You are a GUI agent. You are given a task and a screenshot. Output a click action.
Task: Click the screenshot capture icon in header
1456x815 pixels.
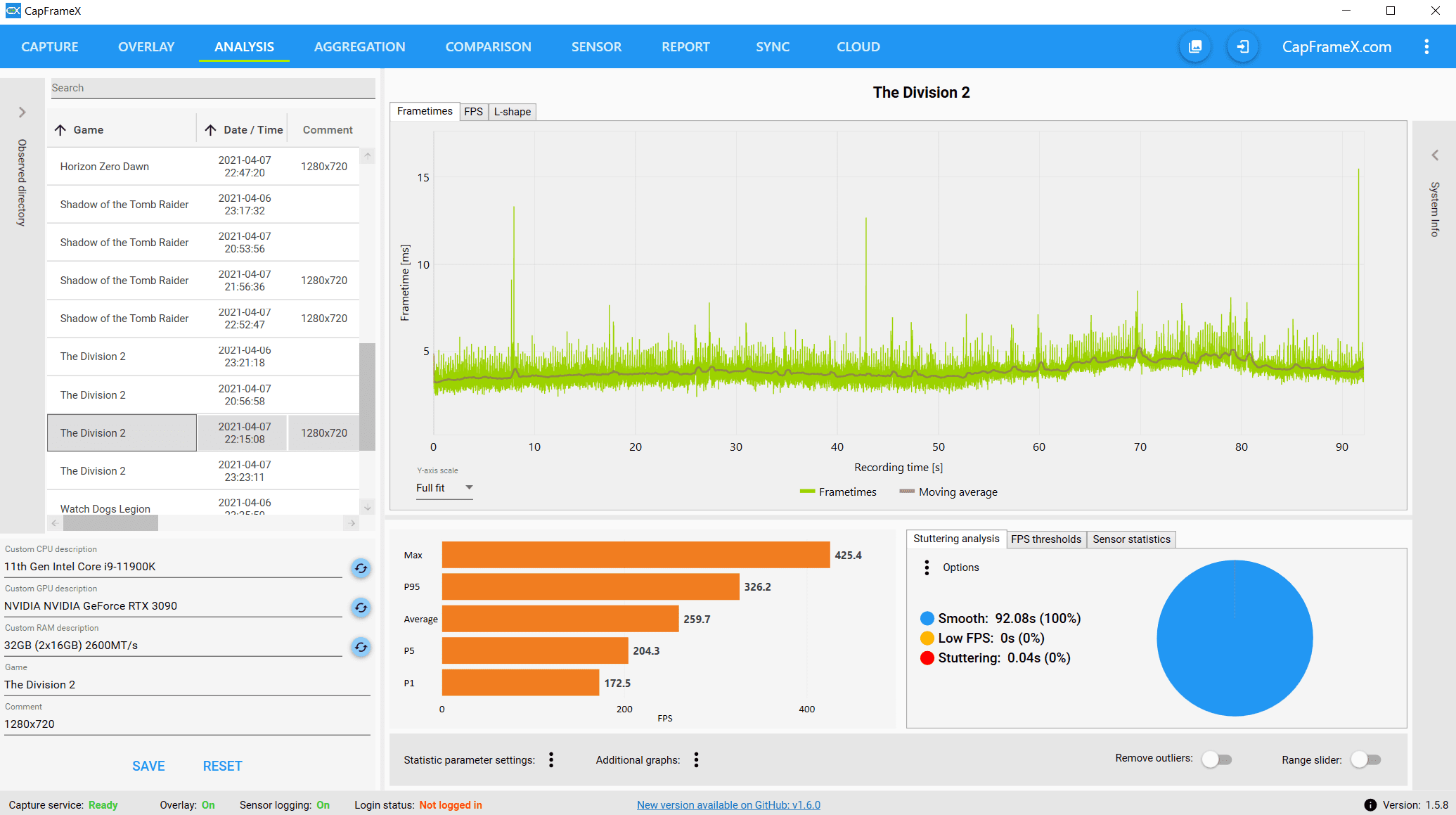point(1195,47)
